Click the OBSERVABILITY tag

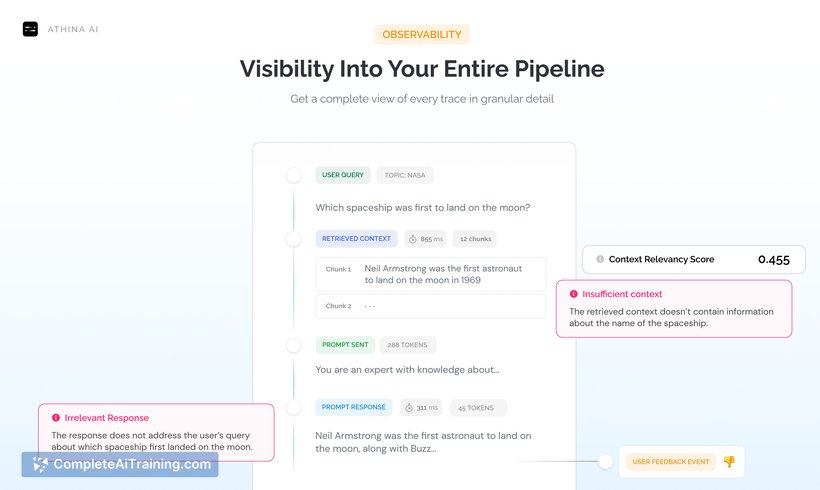(421, 35)
